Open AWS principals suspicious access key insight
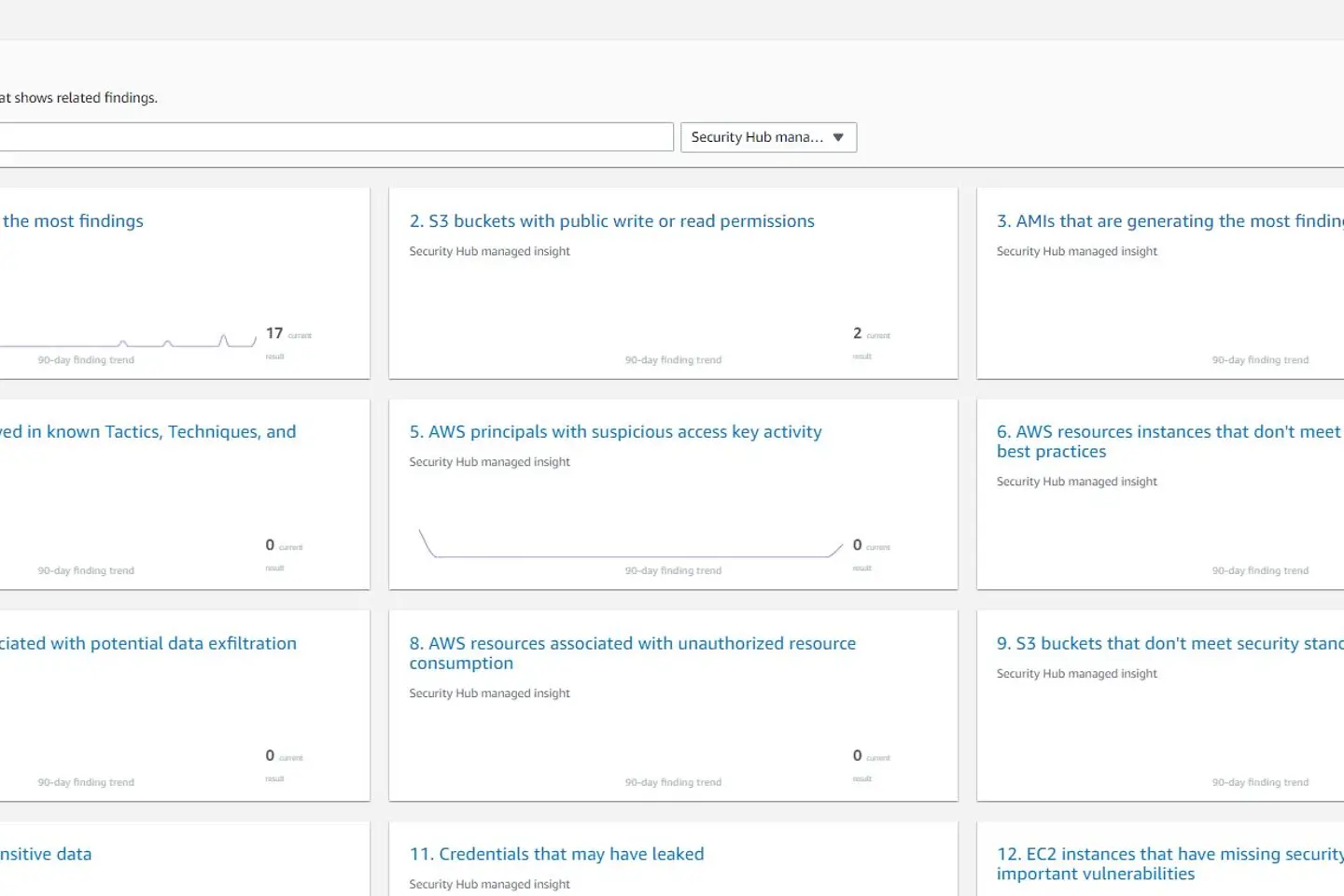This screenshot has width=1344, height=896. pos(615,432)
